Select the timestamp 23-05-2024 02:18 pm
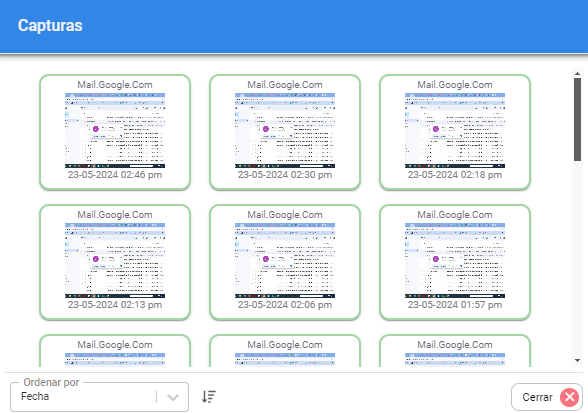This screenshot has width=588, height=413. pos(455,175)
